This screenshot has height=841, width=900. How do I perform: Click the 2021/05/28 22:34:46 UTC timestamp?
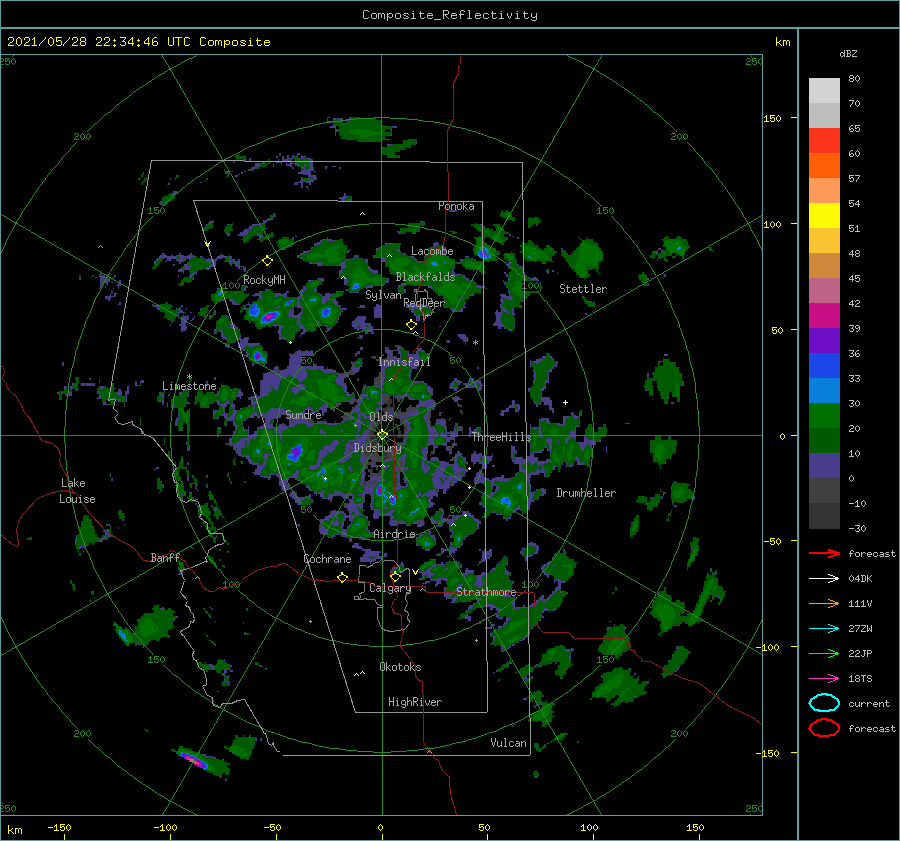coord(99,42)
